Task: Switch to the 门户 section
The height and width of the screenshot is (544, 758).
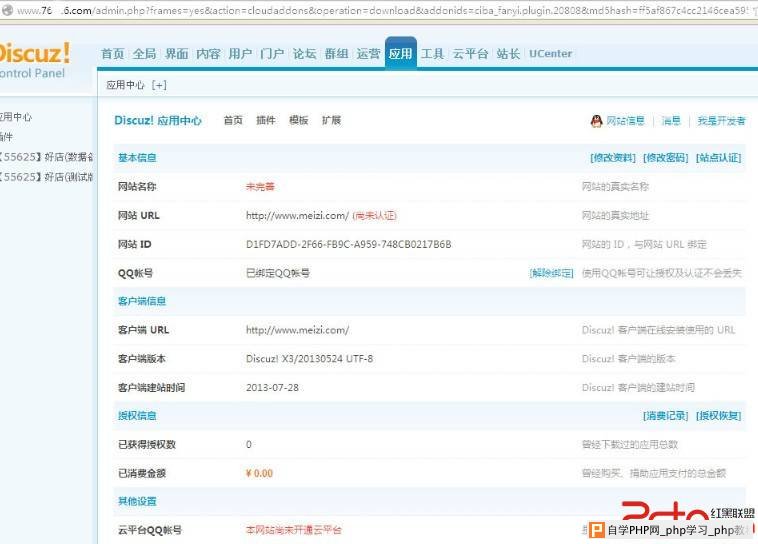Action: pos(272,54)
